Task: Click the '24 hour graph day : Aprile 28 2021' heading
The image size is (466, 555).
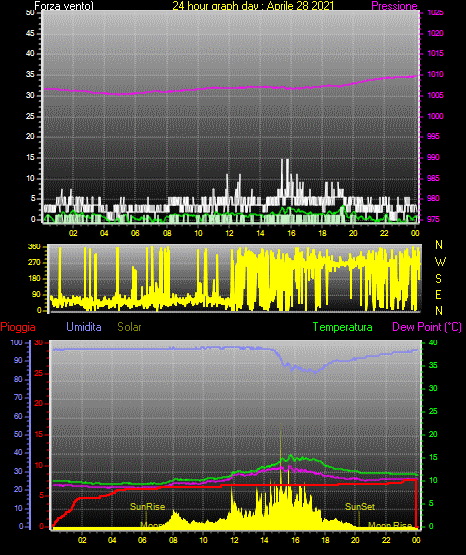Action: (253, 6)
